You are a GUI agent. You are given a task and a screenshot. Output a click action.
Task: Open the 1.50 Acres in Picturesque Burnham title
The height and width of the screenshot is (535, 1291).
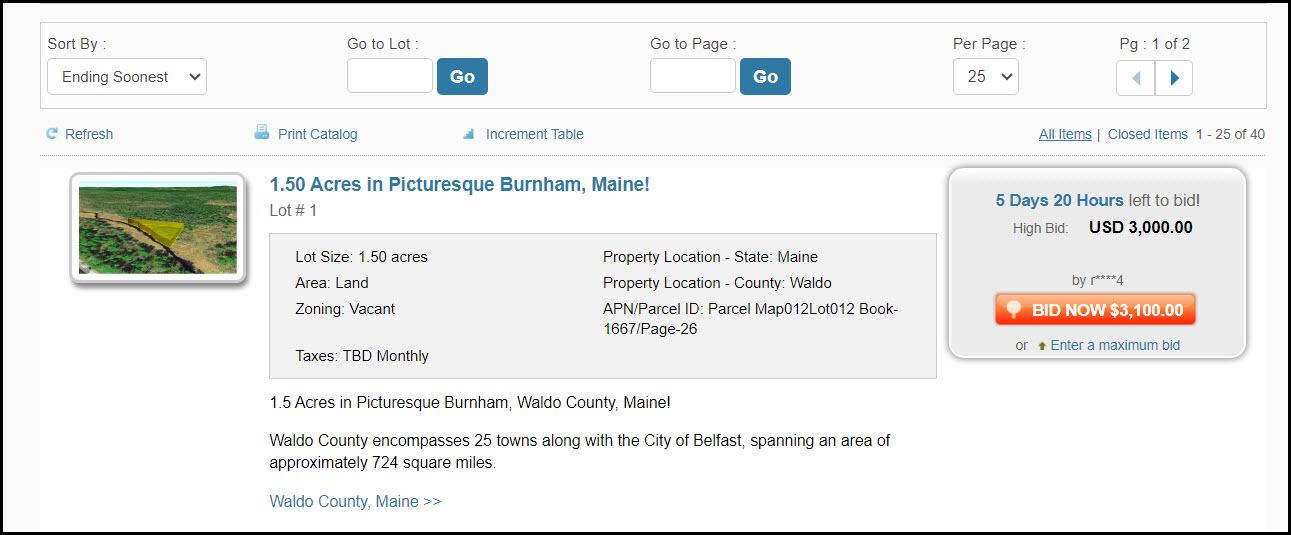coord(460,185)
